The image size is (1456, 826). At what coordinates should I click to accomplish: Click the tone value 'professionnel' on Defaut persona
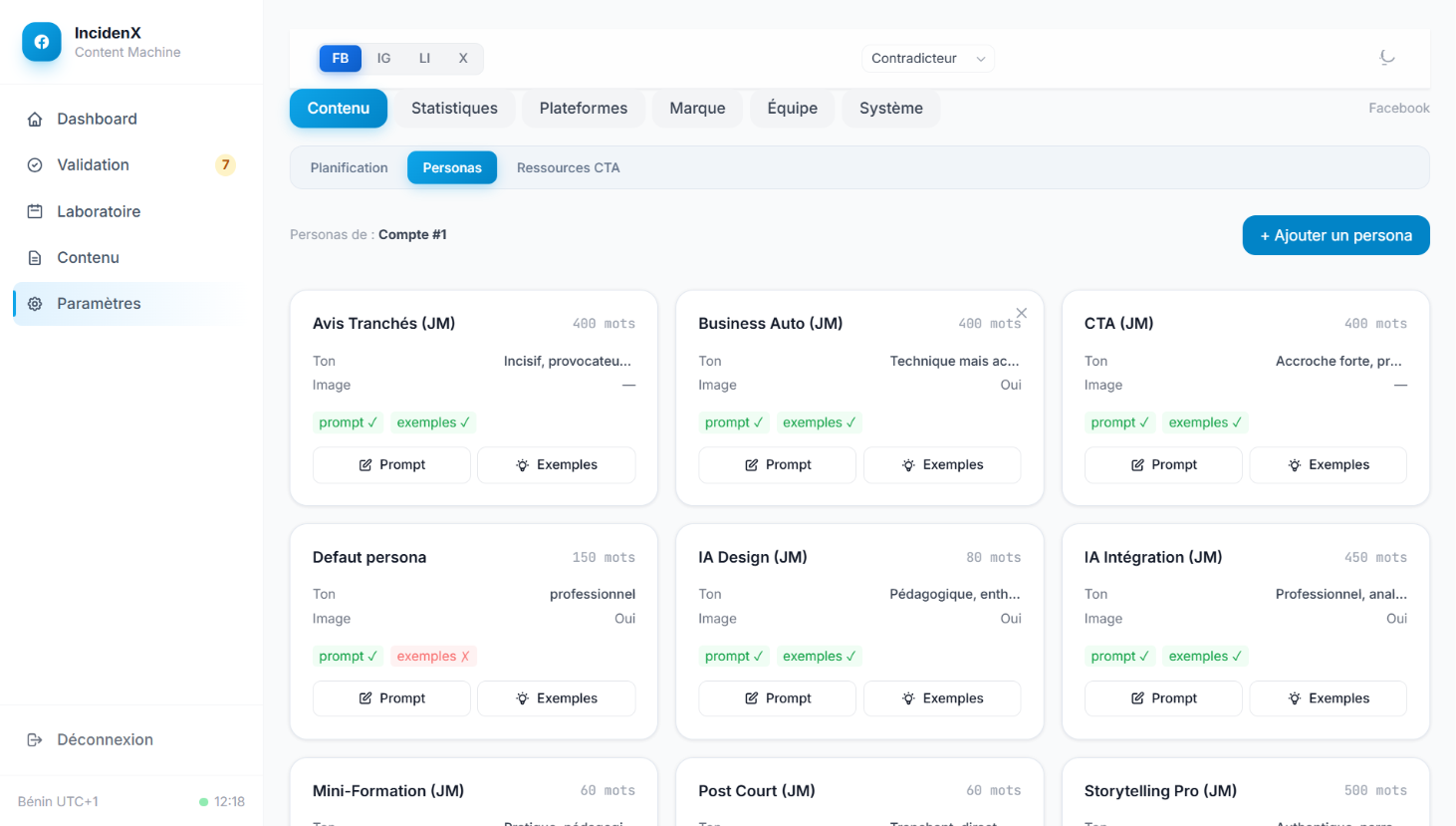pos(593,594)
